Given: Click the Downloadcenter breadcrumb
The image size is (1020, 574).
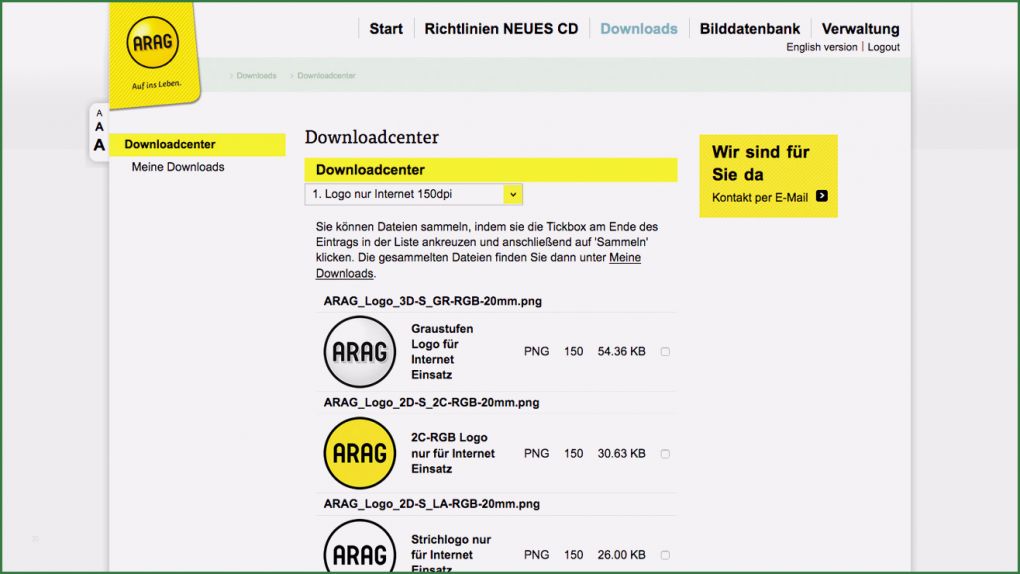Looking at the screenshot, I should click(x=326, y=75).
